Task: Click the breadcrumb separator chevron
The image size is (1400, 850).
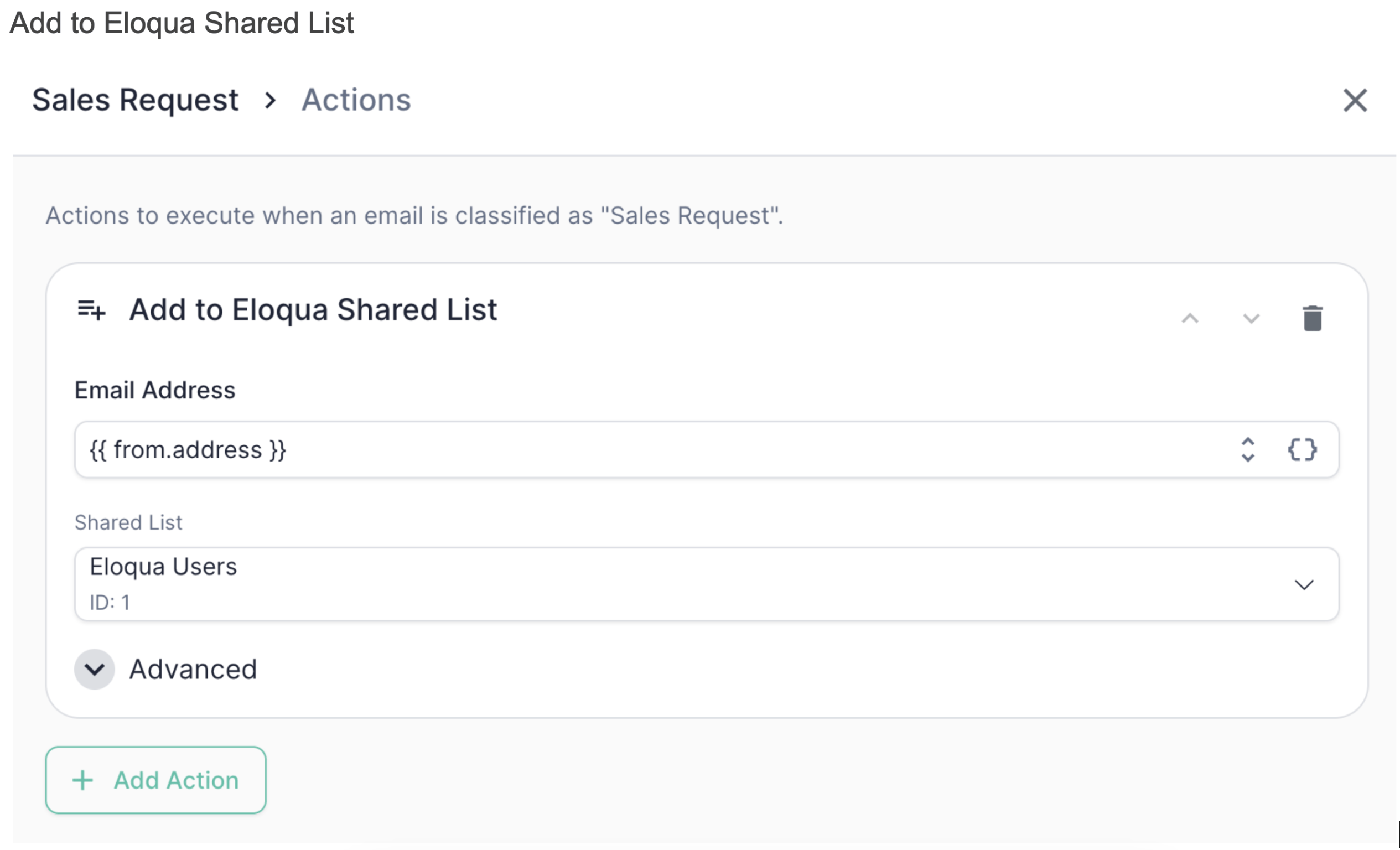Action: coord(271,101)
